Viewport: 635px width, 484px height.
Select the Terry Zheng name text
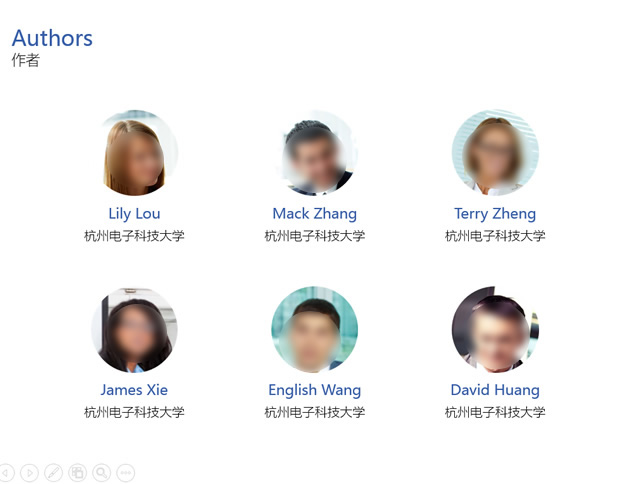click(x=495, y=214)
